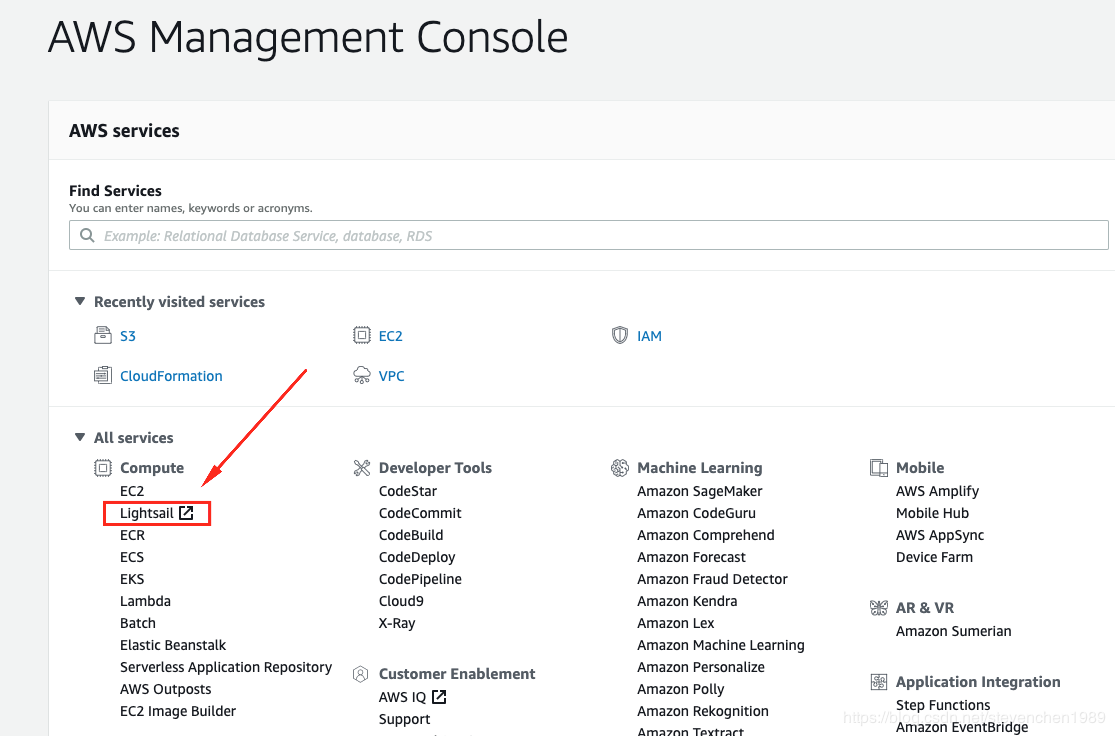
Task: Click the IAM shield icon
Action: point(620,335)
